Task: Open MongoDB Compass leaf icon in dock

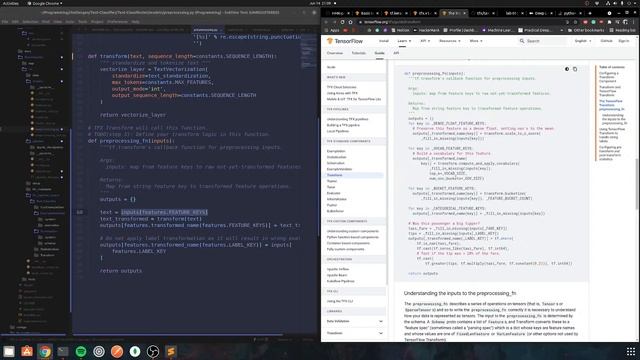Action: (x=135, y=351)
